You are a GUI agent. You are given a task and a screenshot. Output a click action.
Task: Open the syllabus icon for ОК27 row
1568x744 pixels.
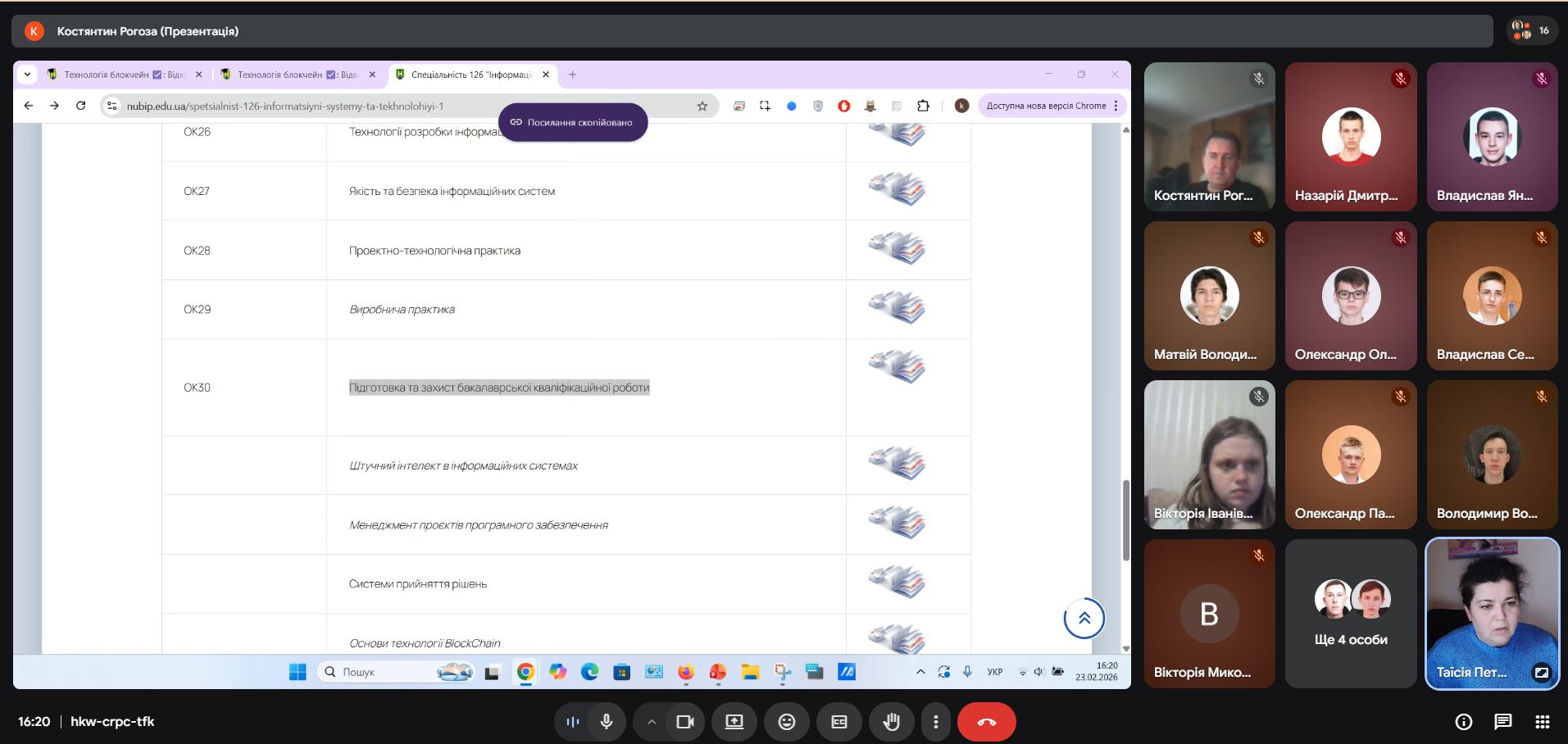click(x=897, y=190)
